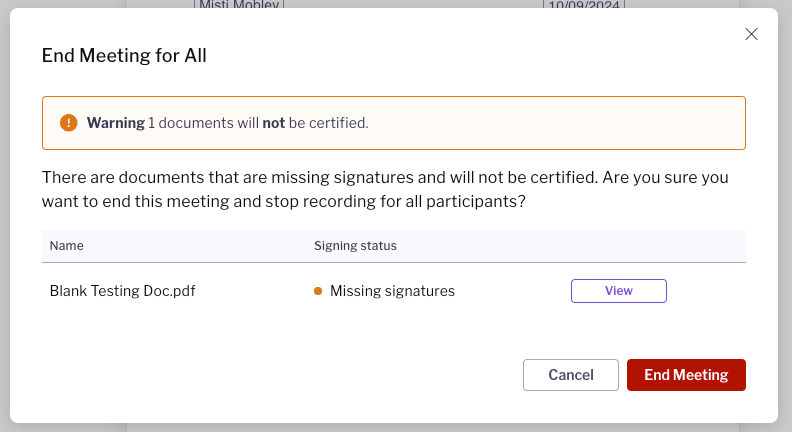Click the 'be certified.' text ending the warning
Image resolution: width=792 pixels, height=432 pixels.
coord(328,123)
